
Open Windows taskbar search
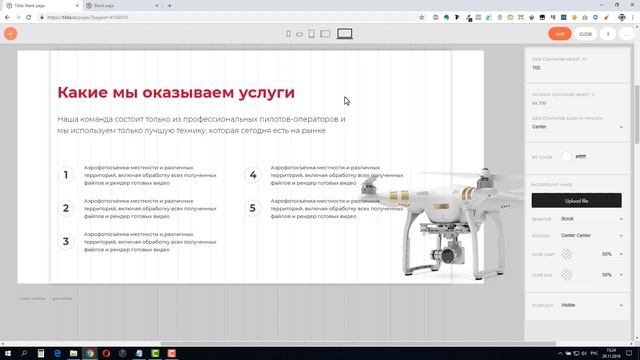point(24,353)
